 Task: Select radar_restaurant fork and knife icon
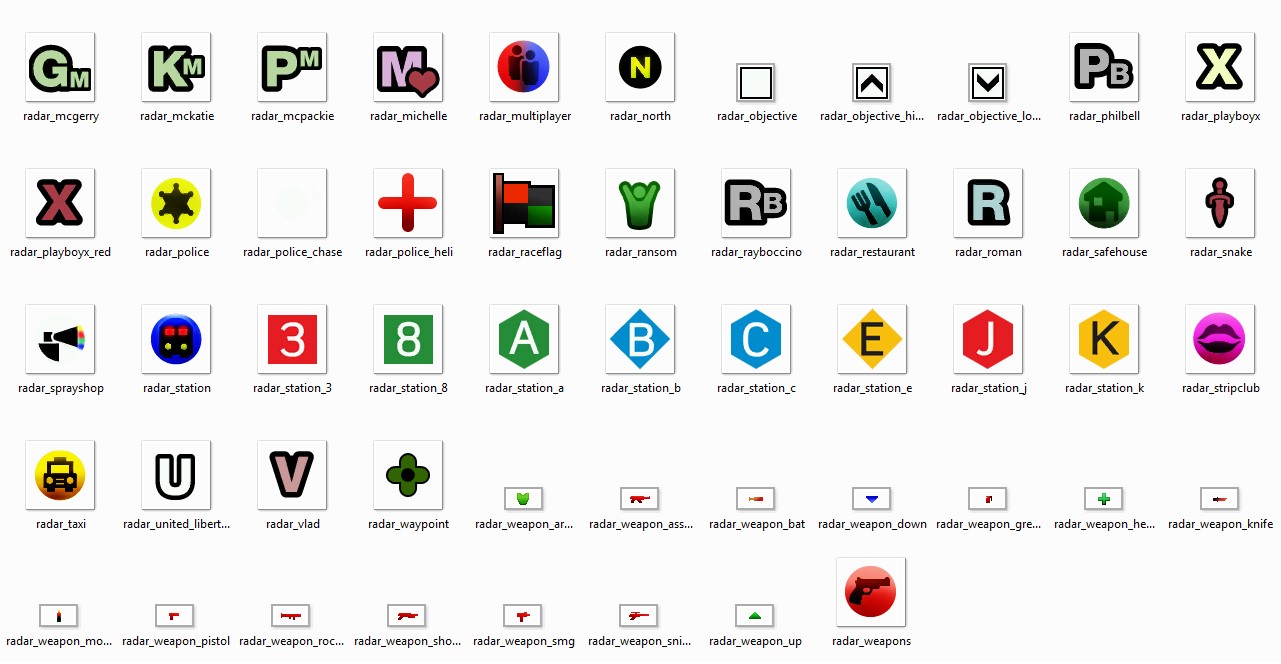coord(872,203)
